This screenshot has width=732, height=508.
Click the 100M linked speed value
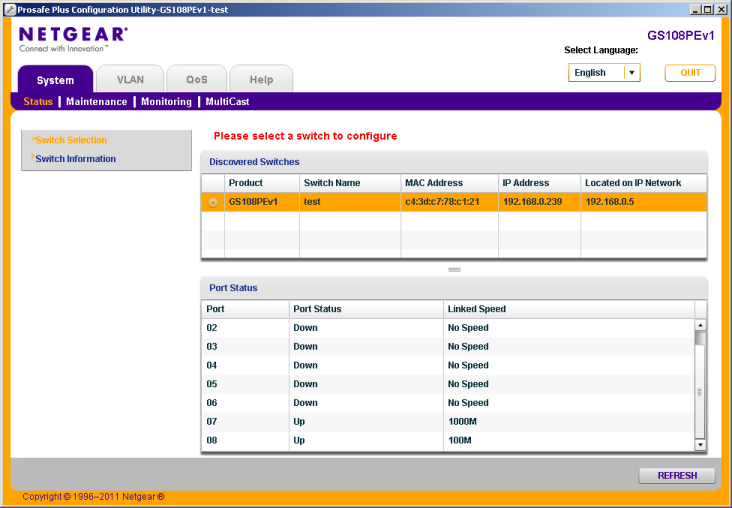coord(459,440)
